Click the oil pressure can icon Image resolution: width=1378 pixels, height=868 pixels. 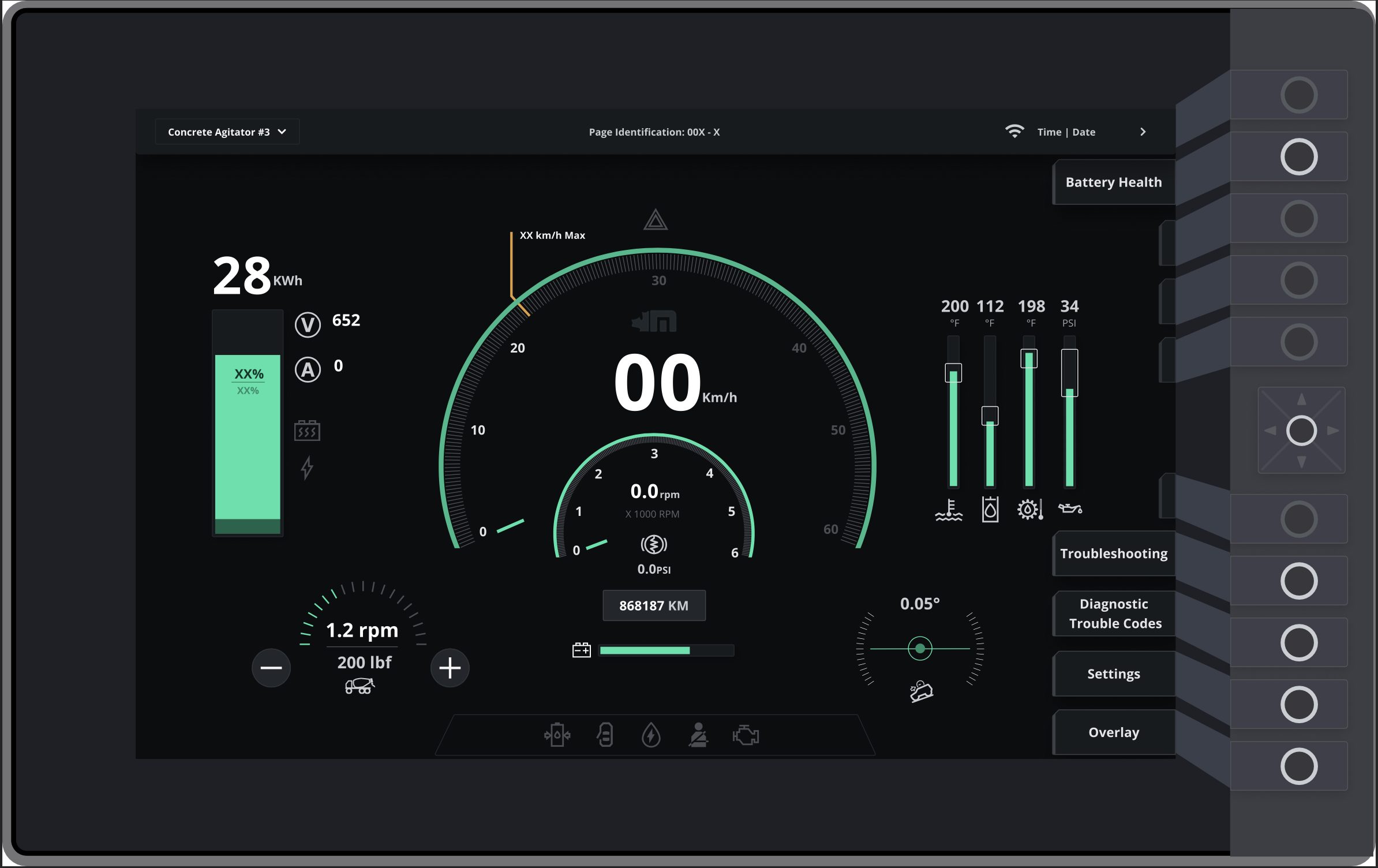click(x=1070, y=508)
